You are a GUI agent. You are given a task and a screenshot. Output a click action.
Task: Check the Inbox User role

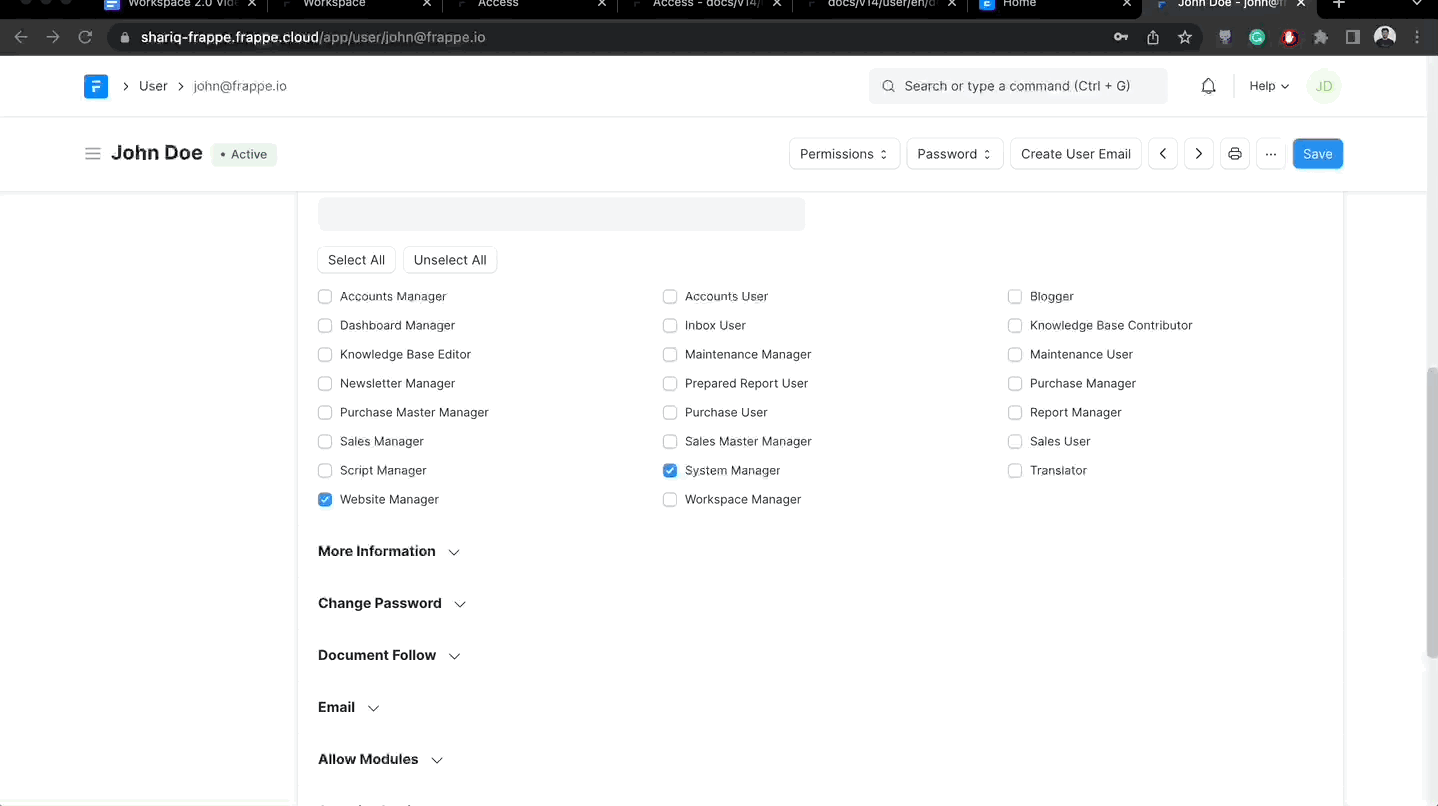click(670, 325)
